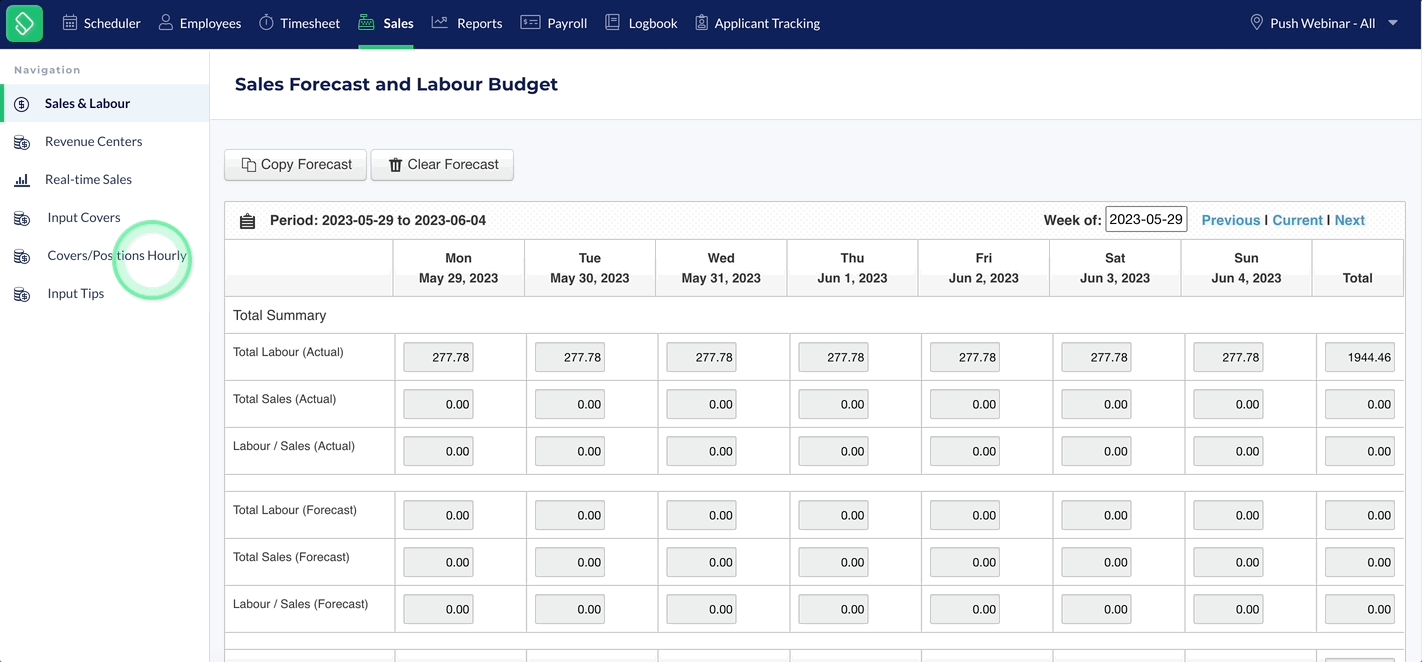Select Revenue Centers in the sidebar
Screen dimensions: 1422x662
(x=93, y=142)
